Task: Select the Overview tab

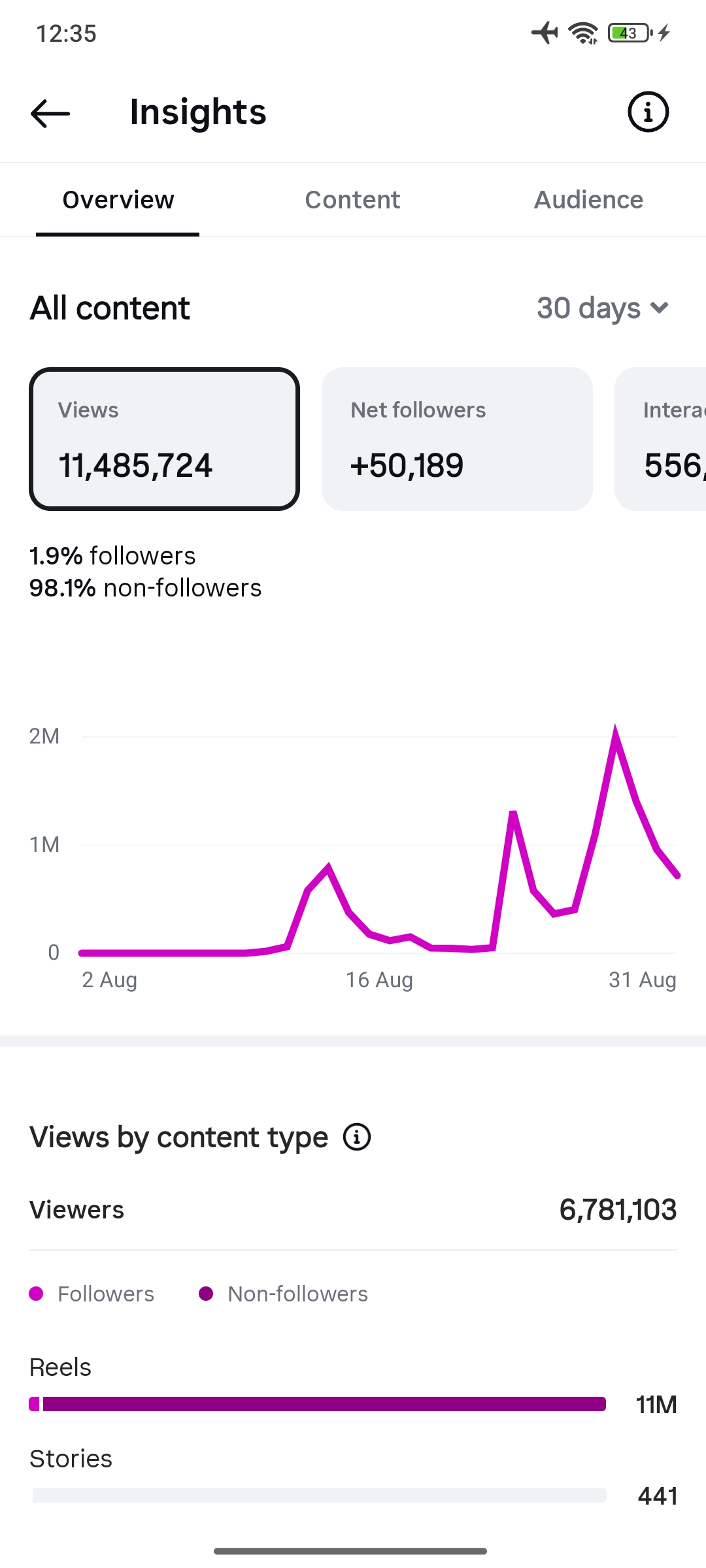Action: click(x=118, y=200)
